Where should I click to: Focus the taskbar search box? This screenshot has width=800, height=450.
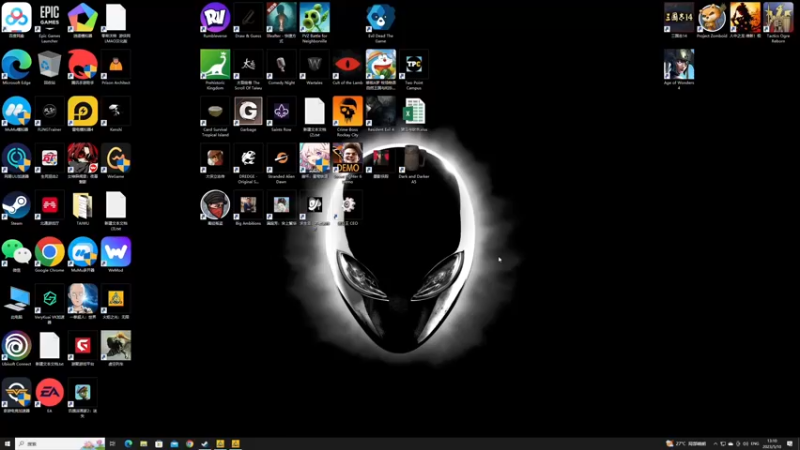(60, 444)
